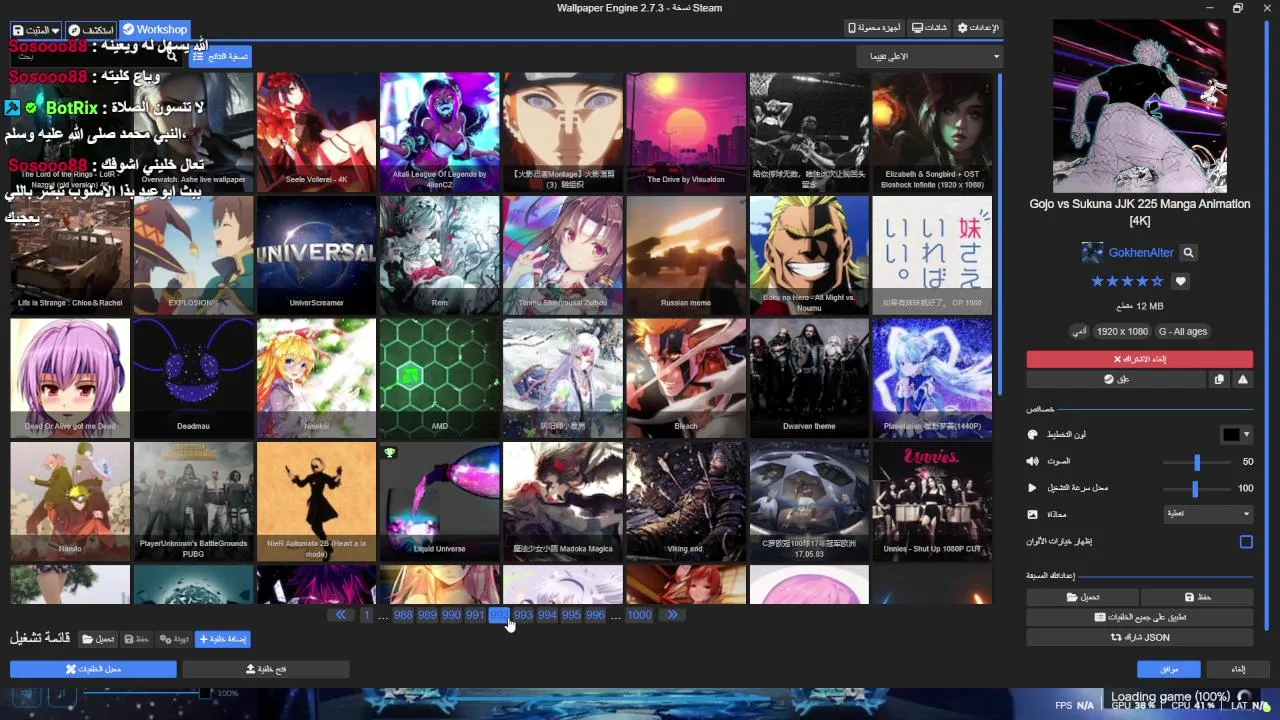Select the AMD wallpaper thumbnail
This screenshot has width=1280, height=720.
tap(439, 378)
